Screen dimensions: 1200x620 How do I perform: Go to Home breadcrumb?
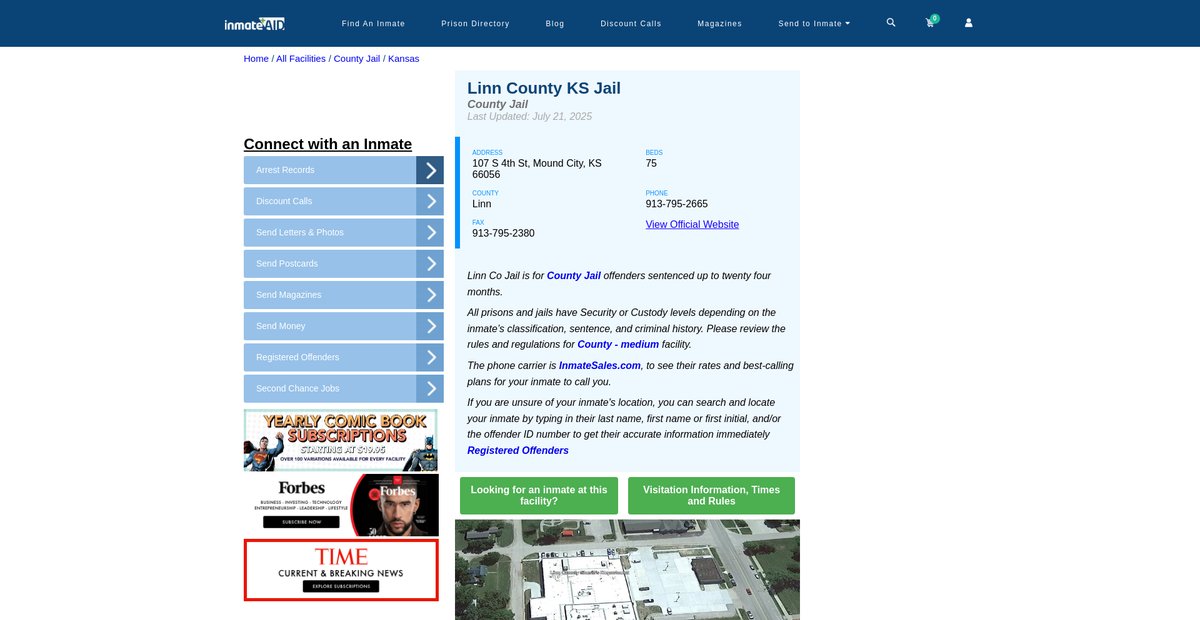256,59
